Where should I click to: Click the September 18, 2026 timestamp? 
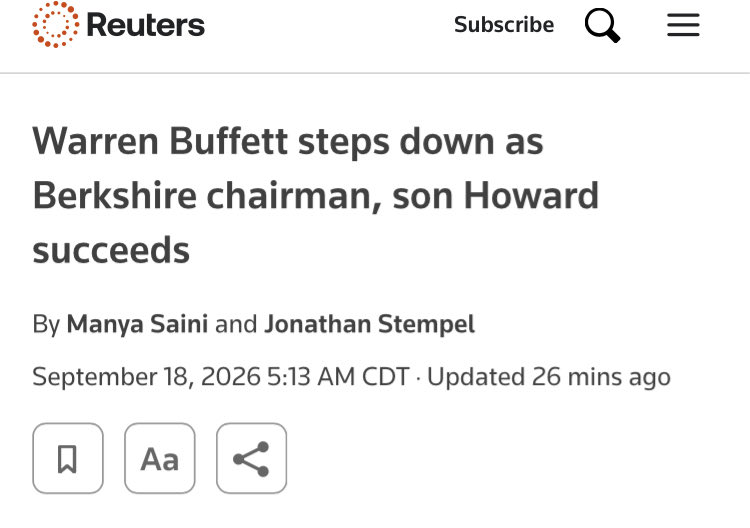tap(146, 376)
